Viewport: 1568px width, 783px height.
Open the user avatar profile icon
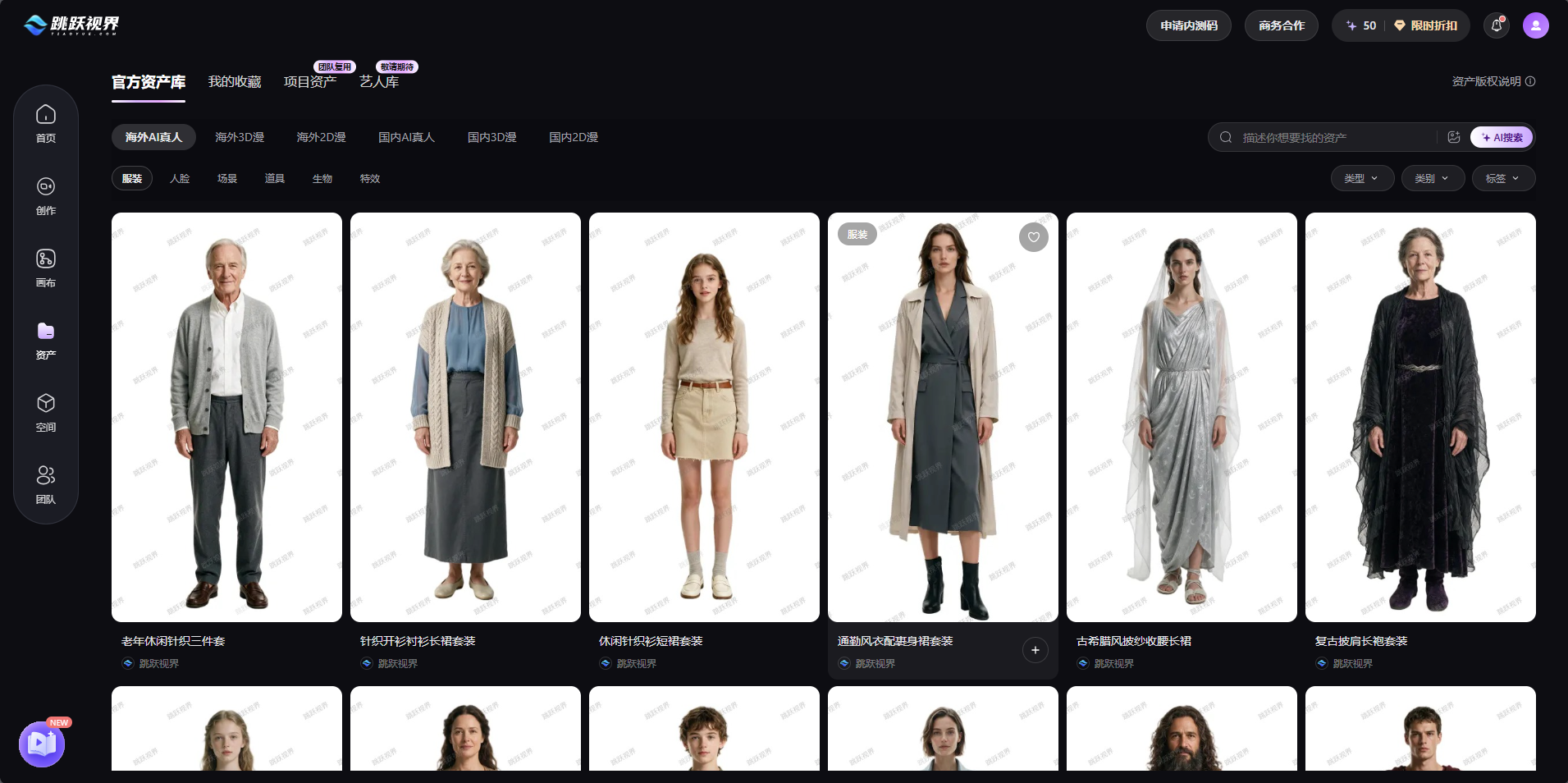tap(1536, 25)
